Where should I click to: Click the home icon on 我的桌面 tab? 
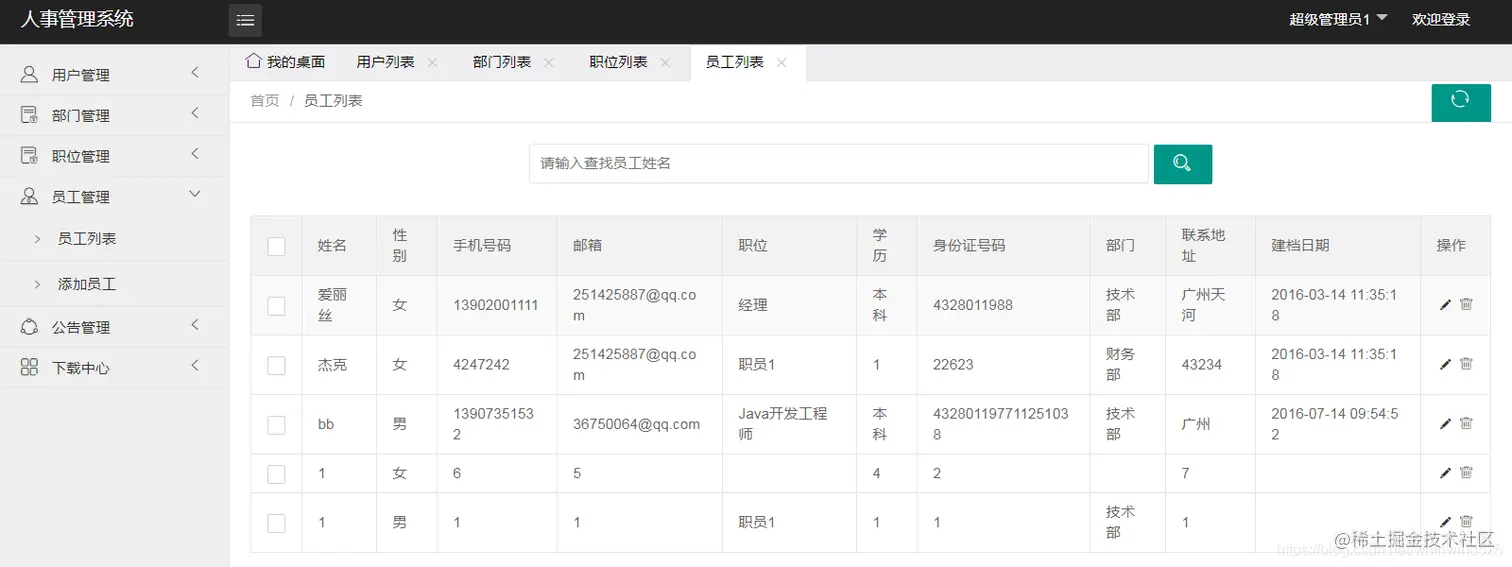(254, 61)
